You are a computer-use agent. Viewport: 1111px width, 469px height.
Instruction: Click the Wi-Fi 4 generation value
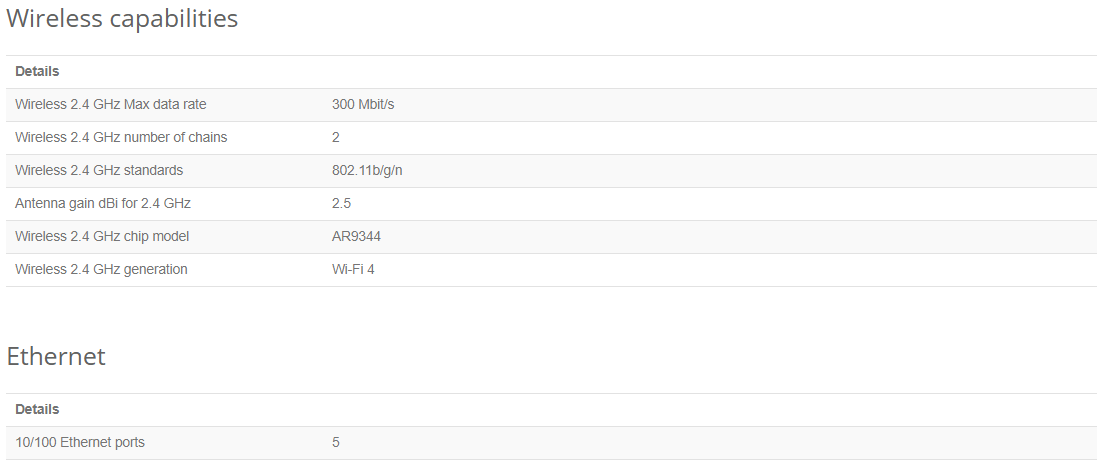353,269
